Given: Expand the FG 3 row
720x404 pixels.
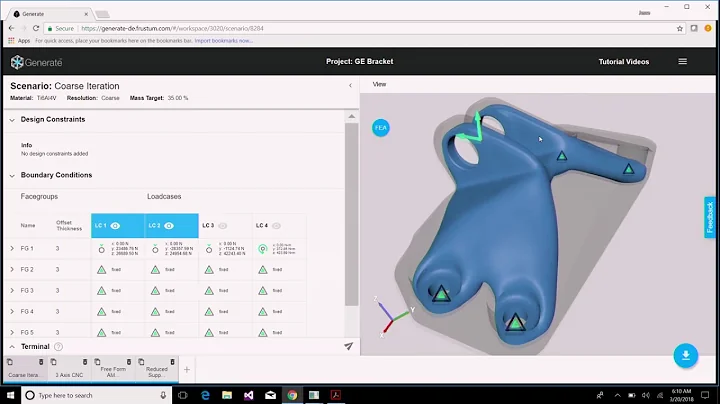Looking at the screenshot, I should (x=12, y=291).
